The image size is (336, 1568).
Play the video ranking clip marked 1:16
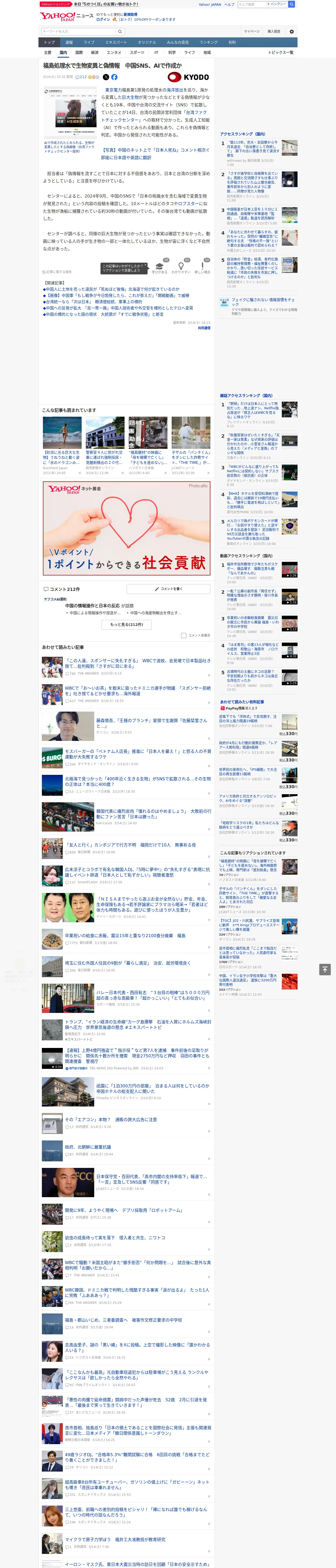[x=290, y=597]
